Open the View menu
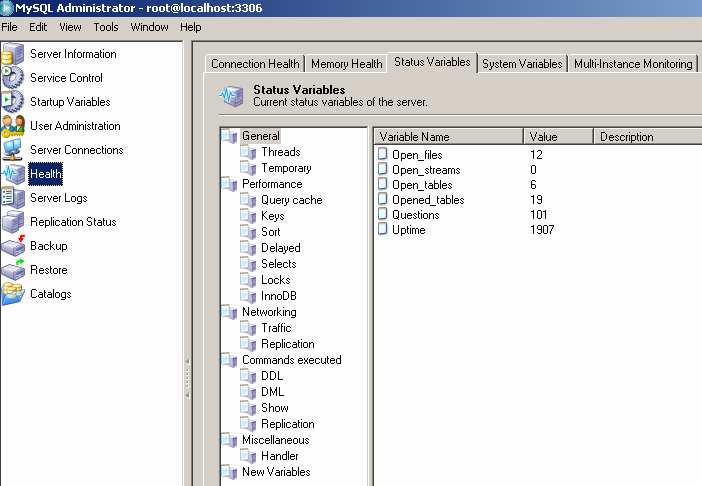The height and width of the screenshot is (486, 702). click(70, 27)
